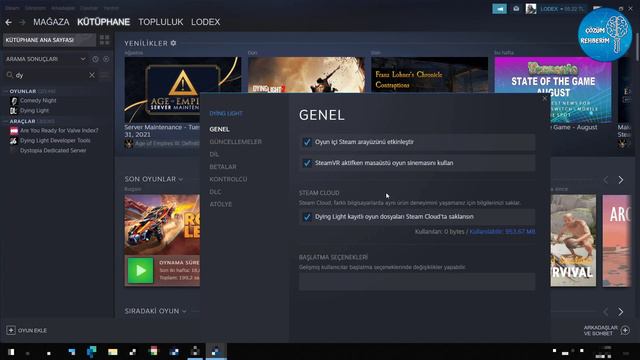Screen dimensions: 640x360
Task: Close the Dying Light properties dialog
Action: (x=544, y=98)
